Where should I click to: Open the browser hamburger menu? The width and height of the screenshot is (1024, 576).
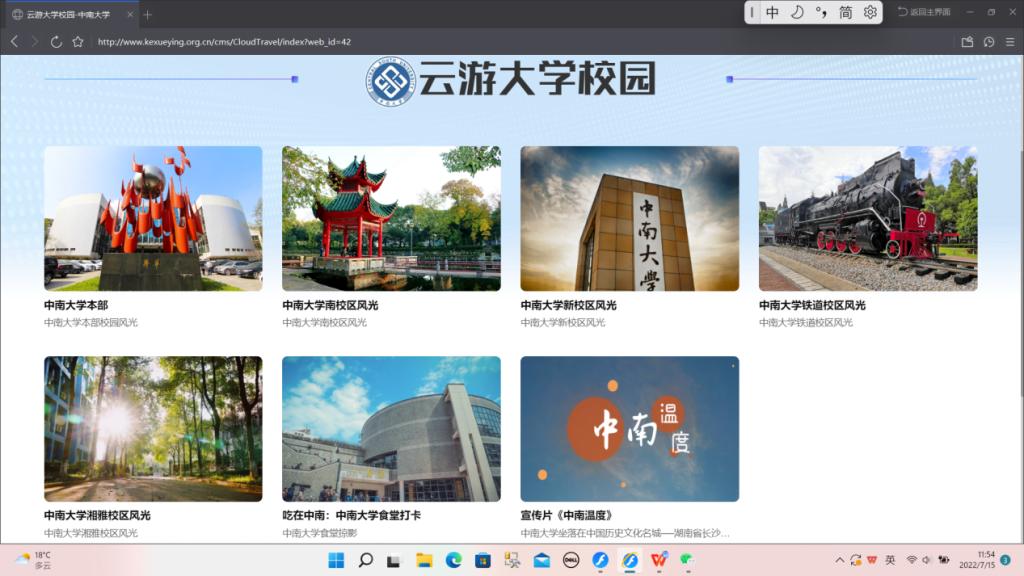click(1010, 42)
